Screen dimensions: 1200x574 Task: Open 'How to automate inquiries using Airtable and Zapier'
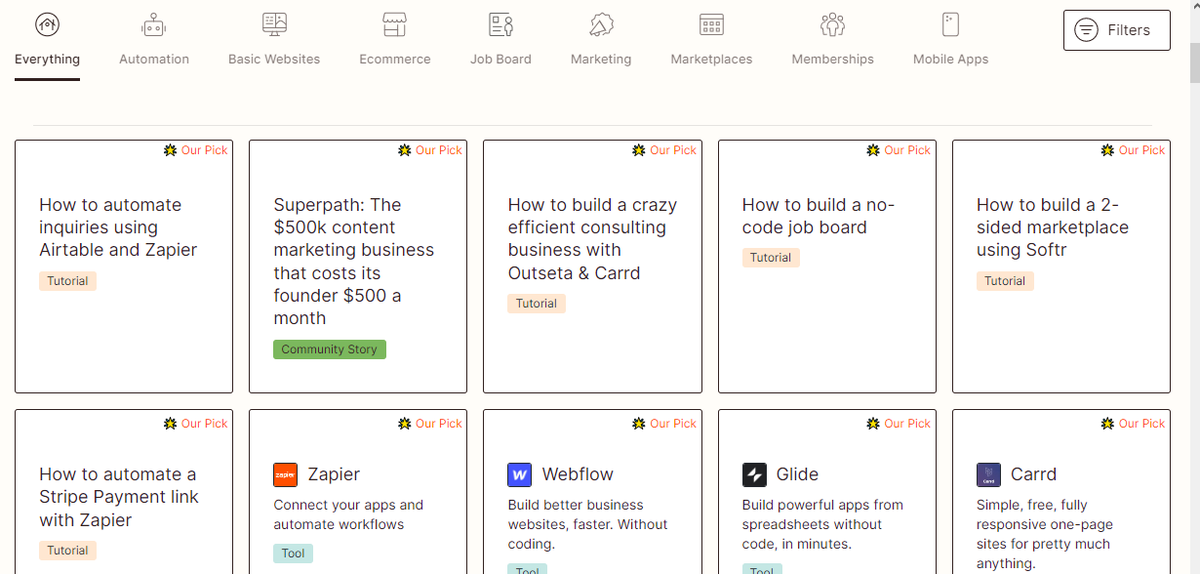(118, 227)
